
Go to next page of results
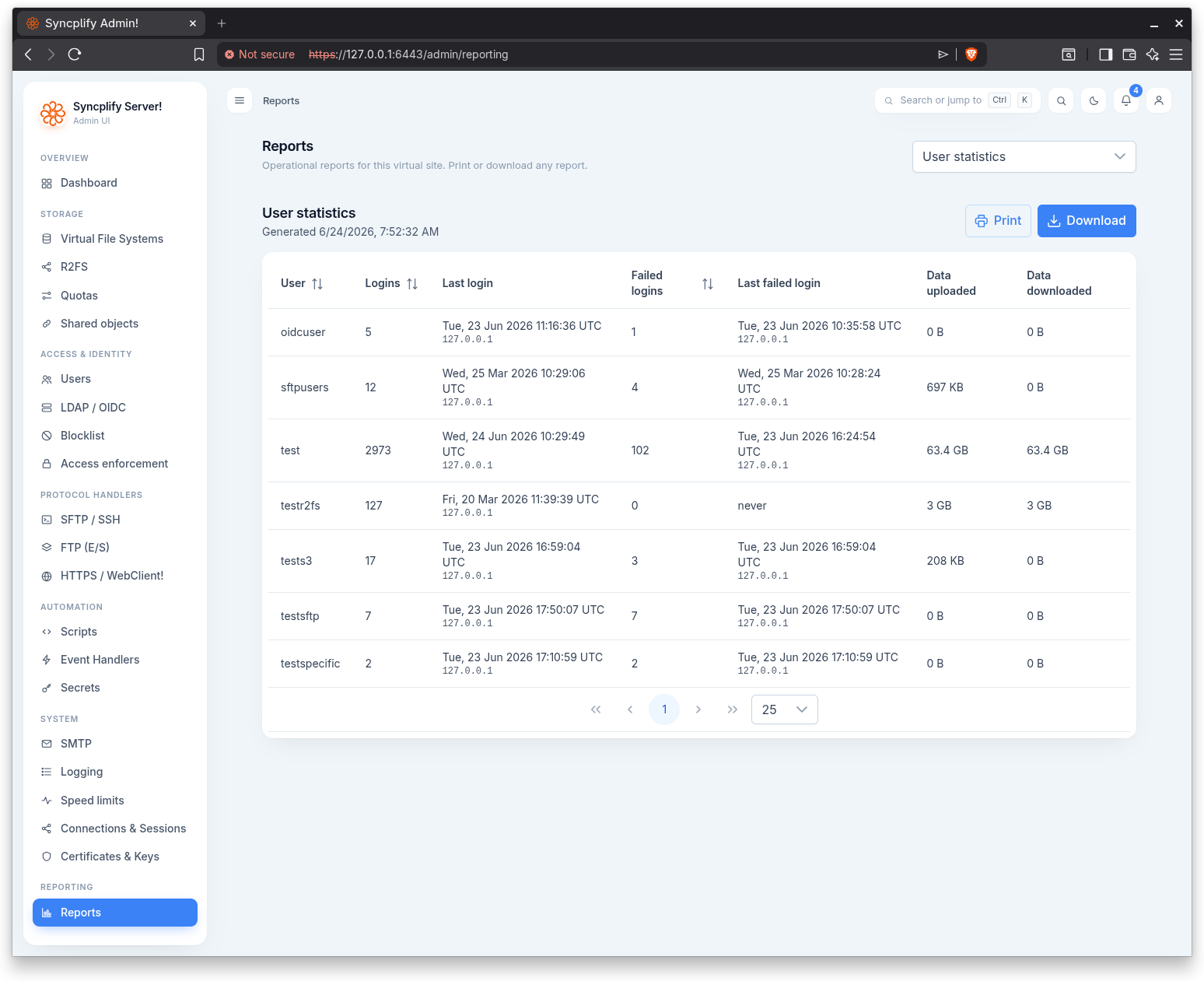click(698, 709)
